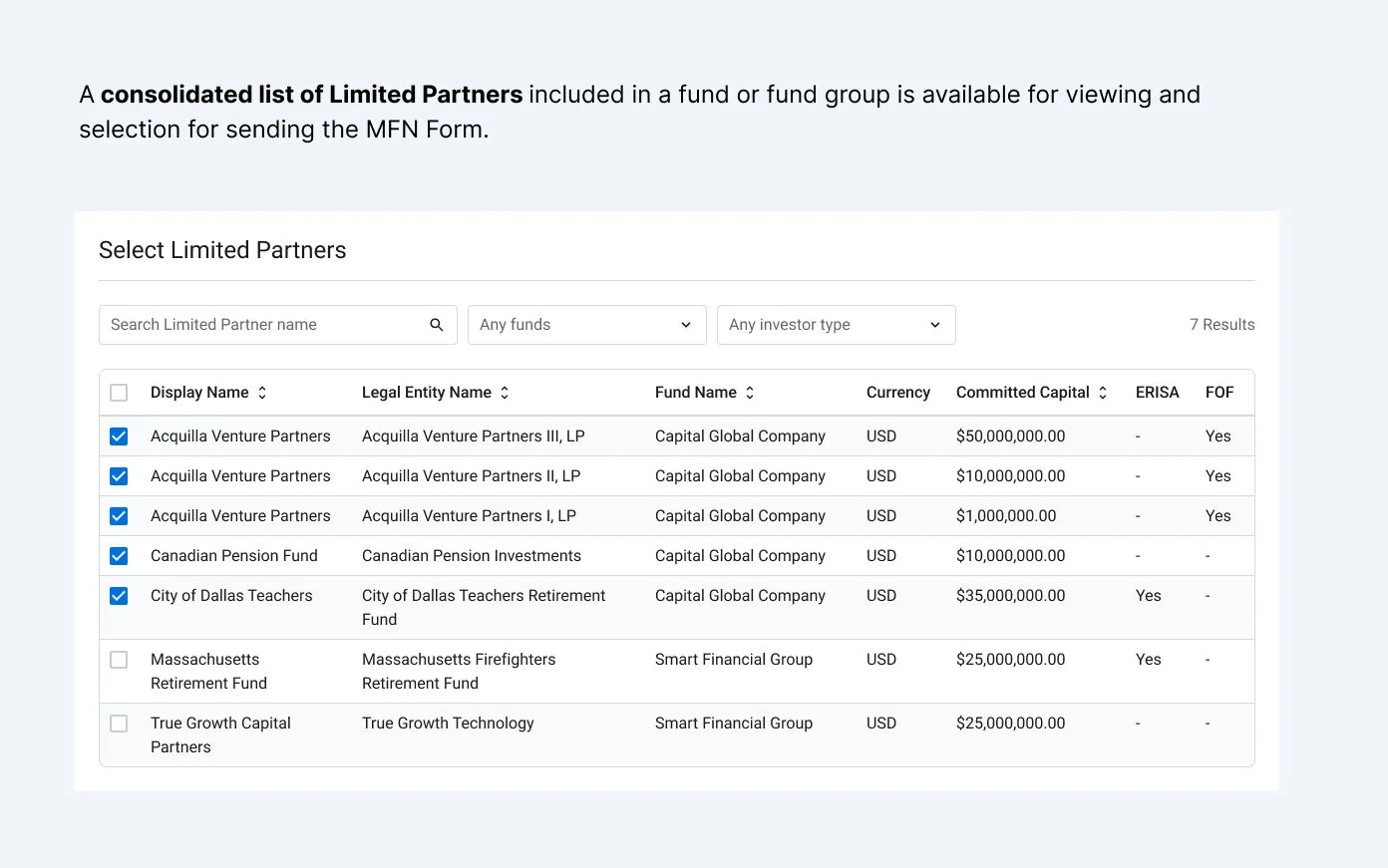Uncheck Acquilla Venture Partners I, LP row

click(x=119, y=516)
